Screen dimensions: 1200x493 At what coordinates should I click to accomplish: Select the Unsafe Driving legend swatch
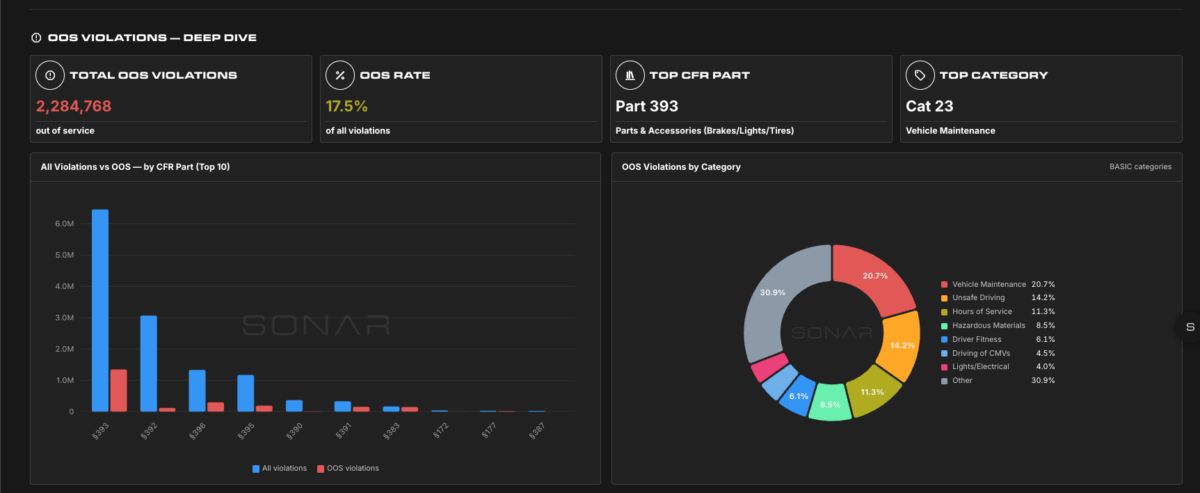[x=945, y=298]
